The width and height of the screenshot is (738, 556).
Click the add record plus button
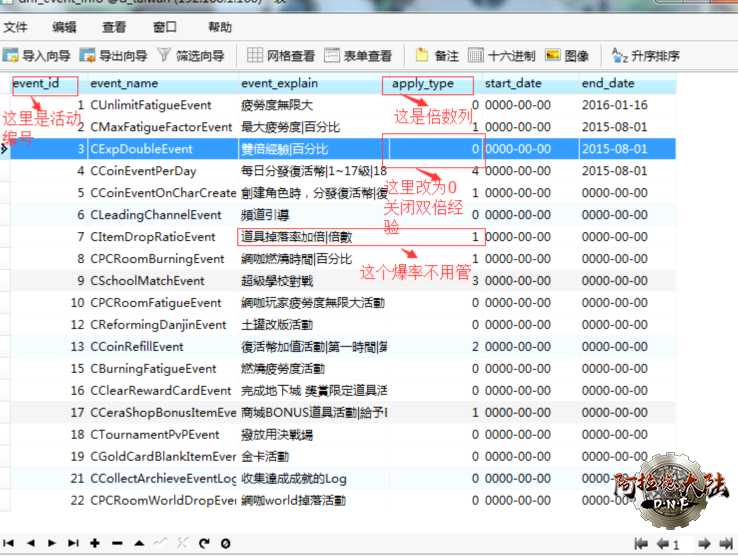(x=95, y=543)
